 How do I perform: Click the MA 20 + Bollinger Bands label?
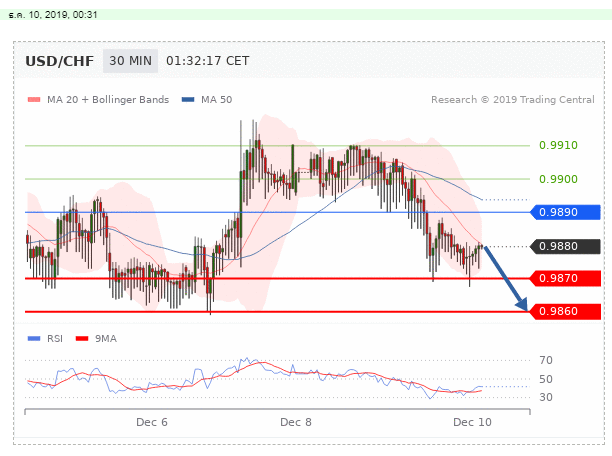tap(108, 100)
